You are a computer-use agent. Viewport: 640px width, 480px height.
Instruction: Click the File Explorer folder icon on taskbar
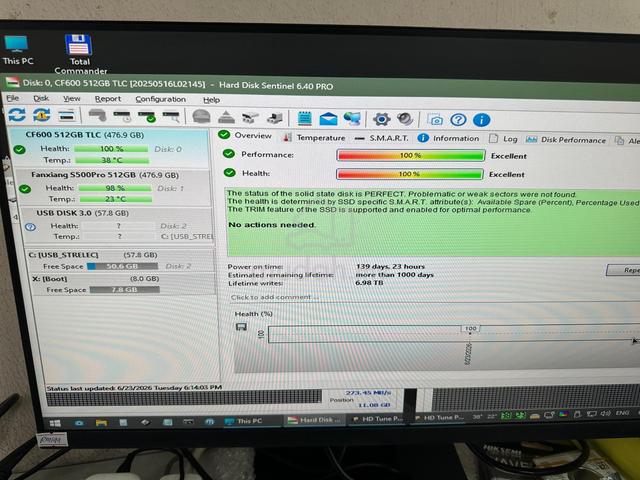(x=101, y=423)
